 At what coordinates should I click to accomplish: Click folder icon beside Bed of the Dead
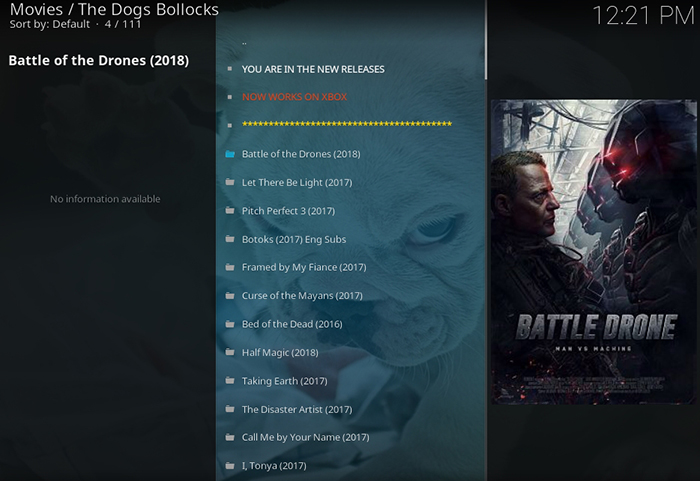pos(230,324)
